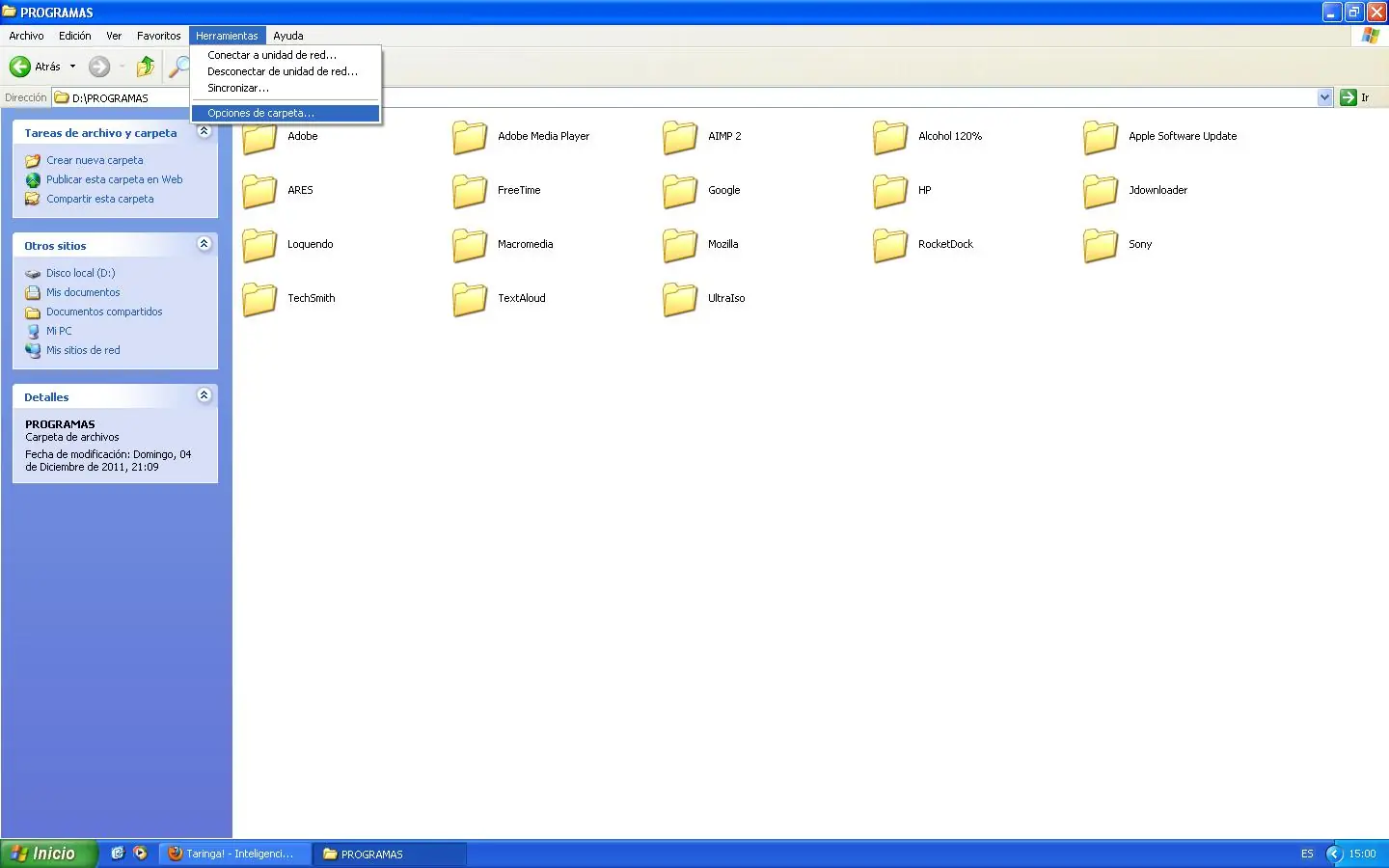Close the Herramientas menu
Image resolution: width=1389 pixels, height=868 pixels.
(227, 36)
